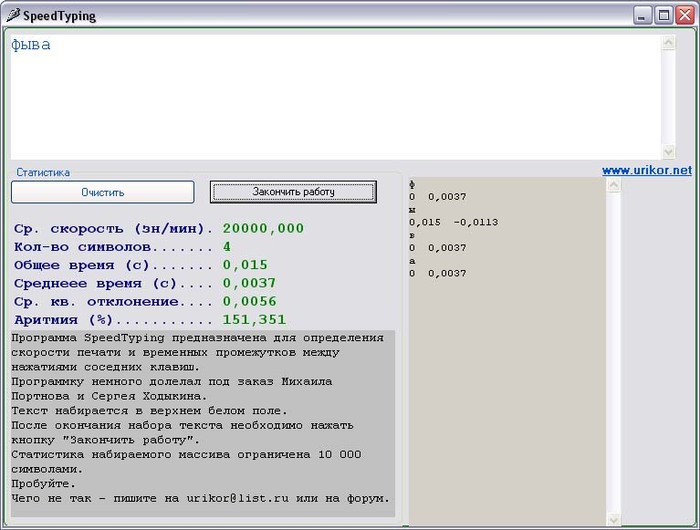This screenshot has width=700, height=530.
Task: Click the urikor@list.ru email line
Action: coord(200,498)
